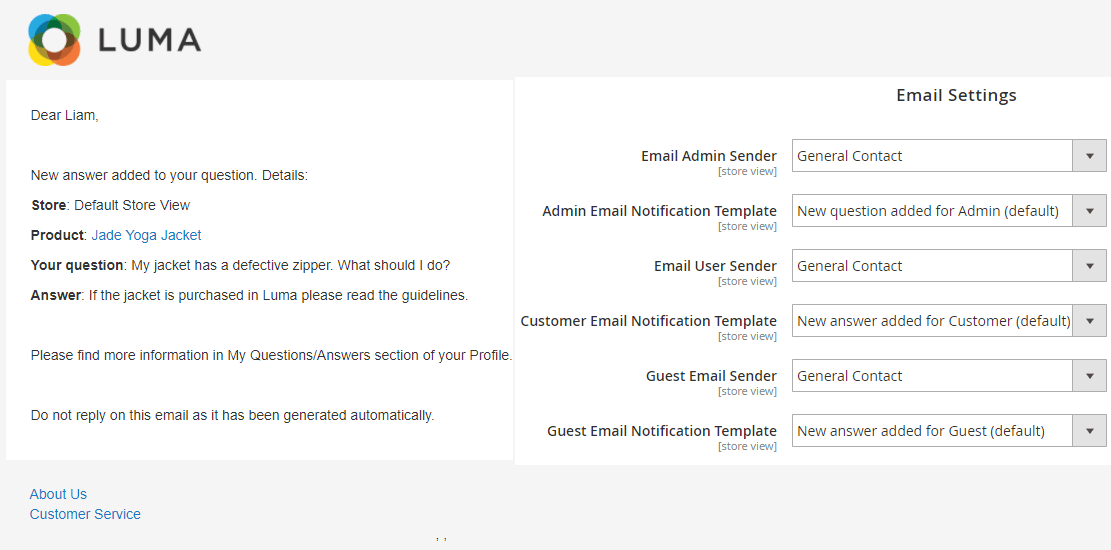Screen dimensions: 1111x550
Task: Follow the Customer Service link
Action: [x=85, y=514]
